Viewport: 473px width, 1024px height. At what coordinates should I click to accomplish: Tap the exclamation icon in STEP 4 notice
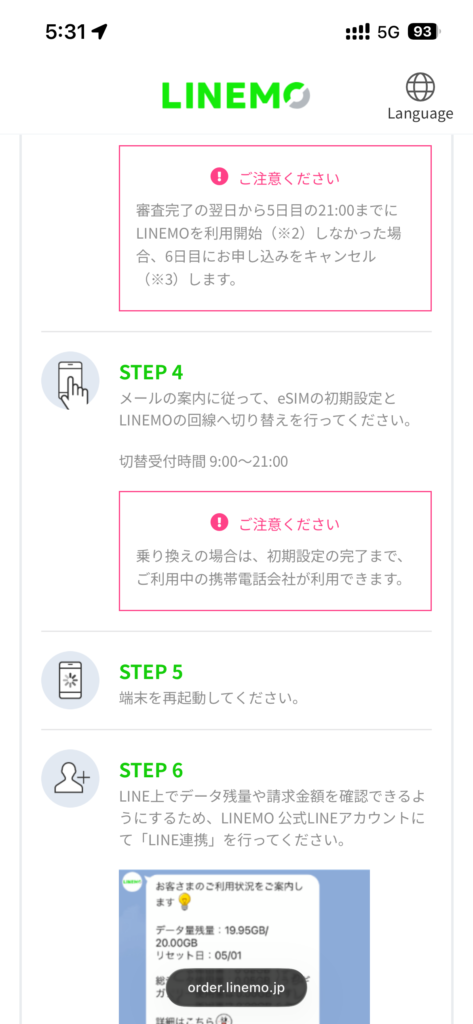[x=218, y=522]
